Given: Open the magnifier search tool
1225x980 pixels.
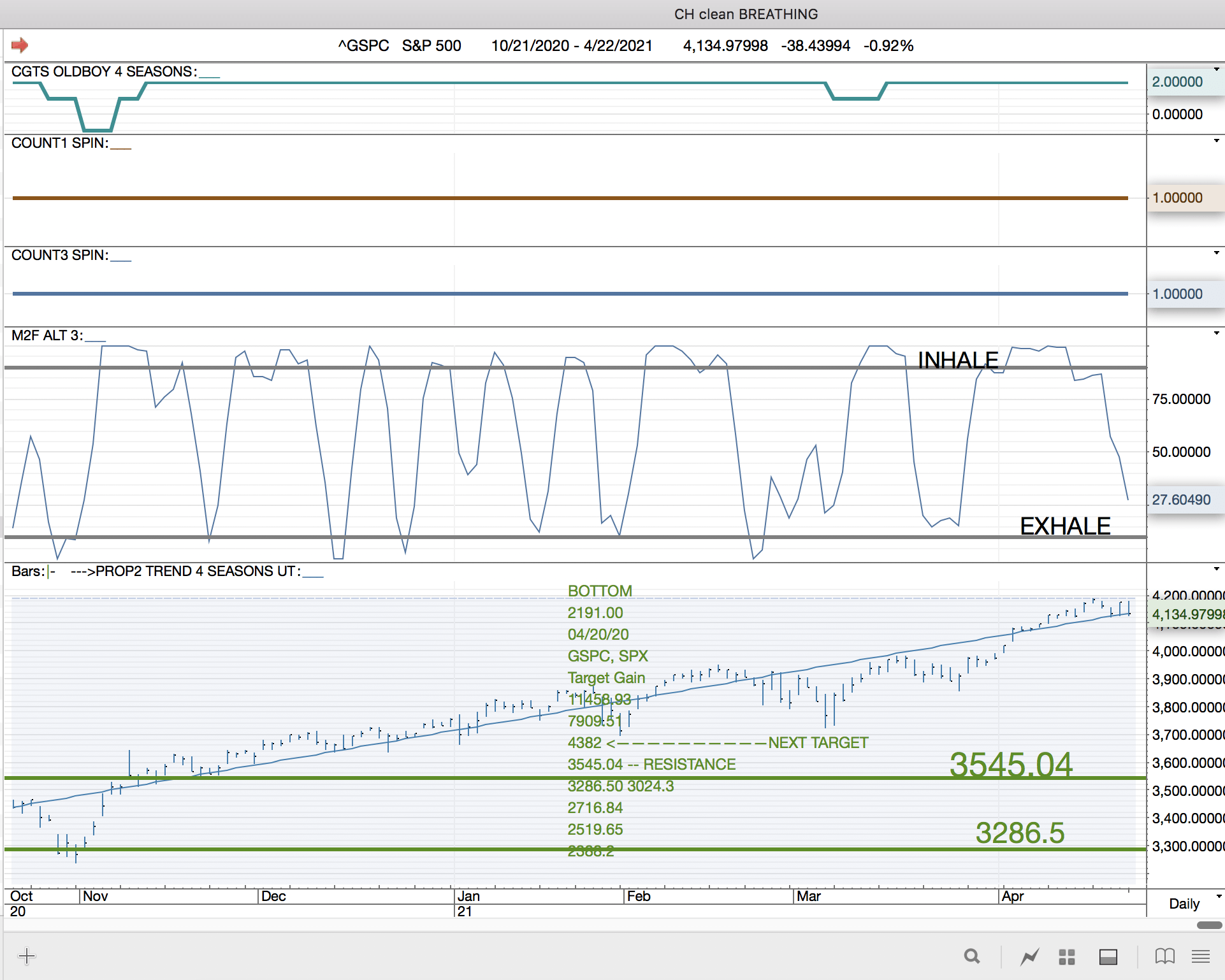Looking at the screenshot, I should 972,956.
